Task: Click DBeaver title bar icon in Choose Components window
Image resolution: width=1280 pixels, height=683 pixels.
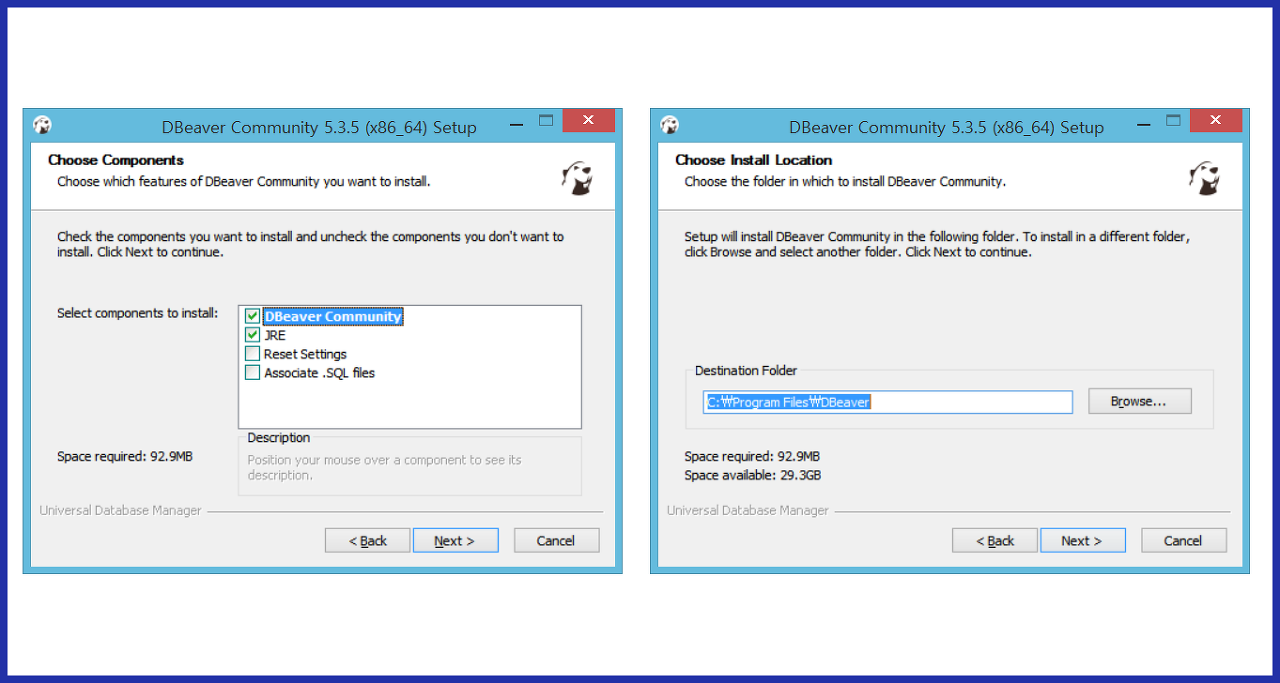Action: pyautogui.click(x=42, y=125)
